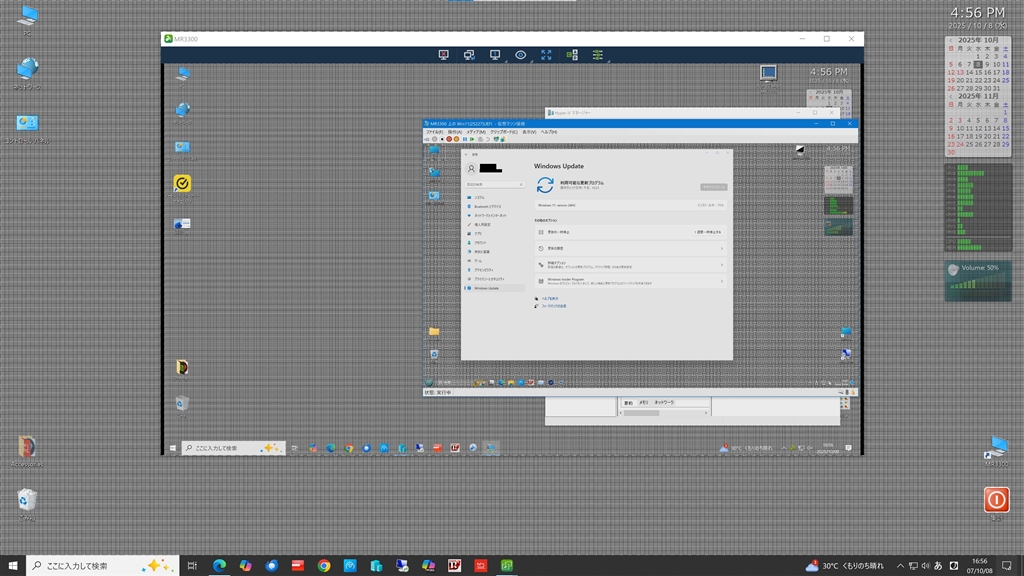The image size is (1024, 576).
Task: Open the settings sliders icon in remote toolbar
Action: (x=598, y=55)
